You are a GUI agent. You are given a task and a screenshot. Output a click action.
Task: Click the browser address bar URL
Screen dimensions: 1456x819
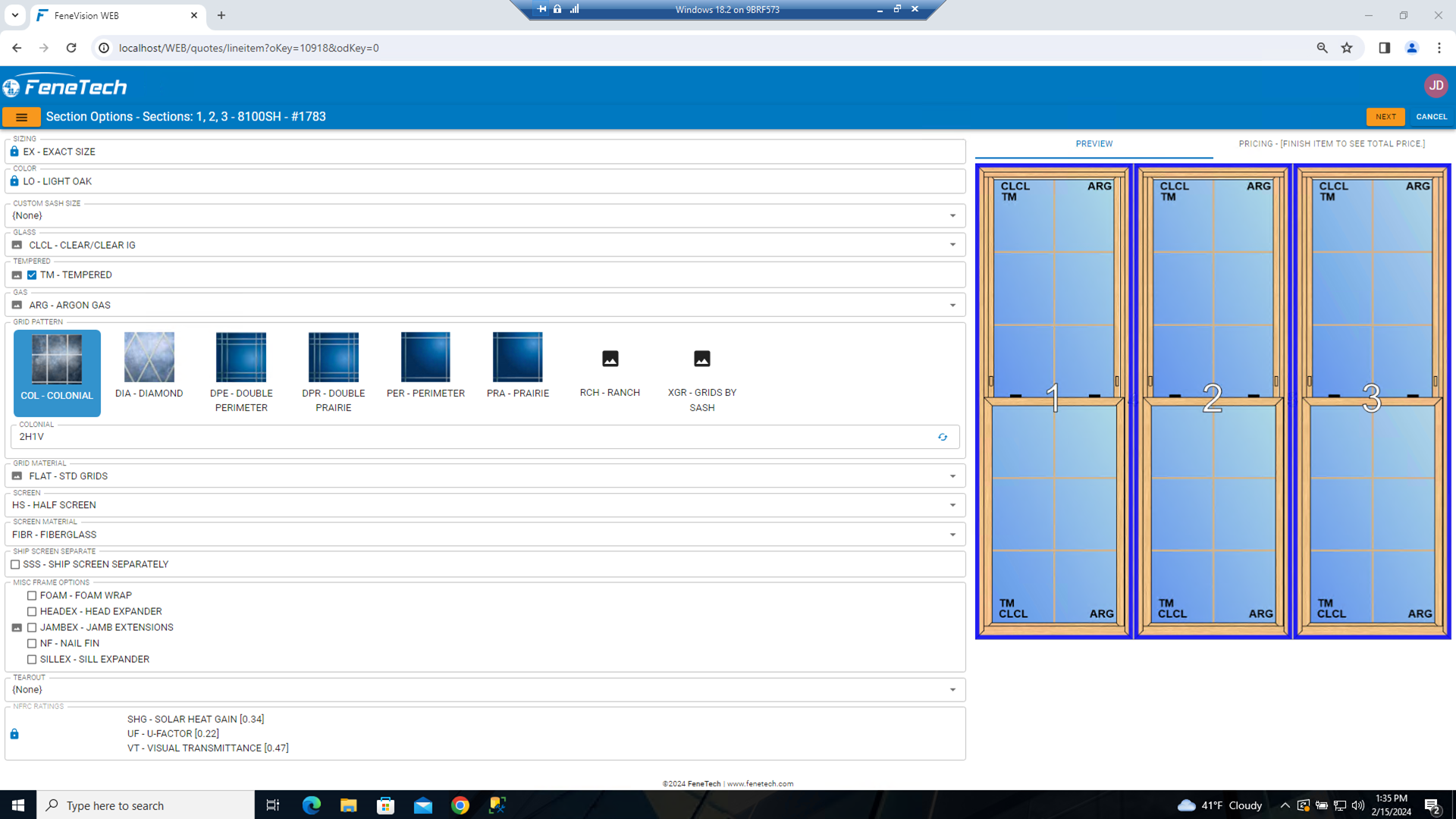pos(249,48)
